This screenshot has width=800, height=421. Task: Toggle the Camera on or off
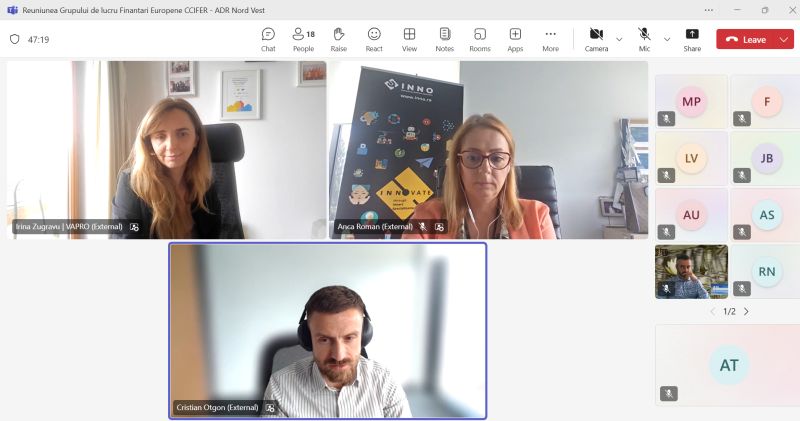pos(596,39)
